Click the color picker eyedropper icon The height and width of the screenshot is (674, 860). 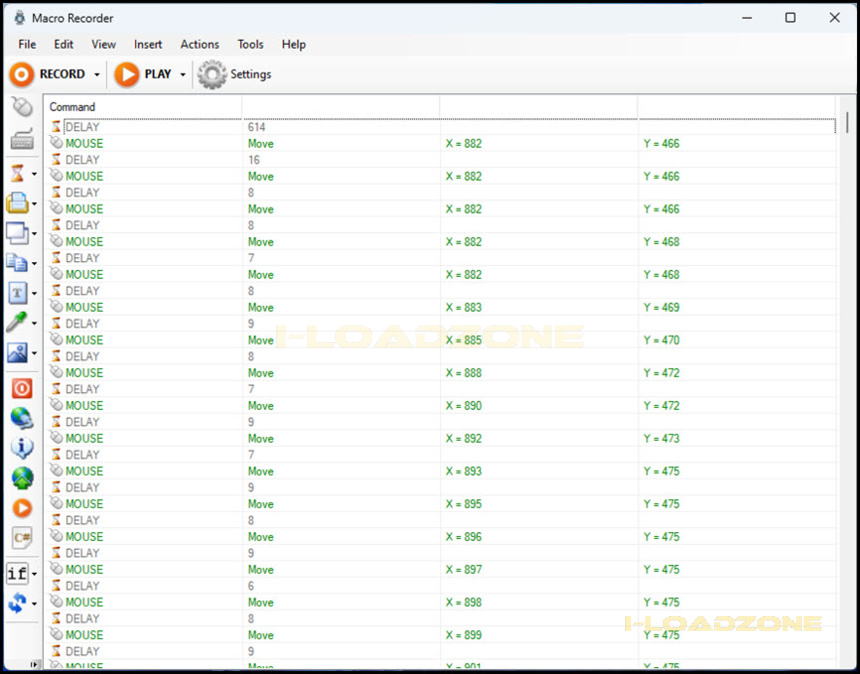pos(17,323)
